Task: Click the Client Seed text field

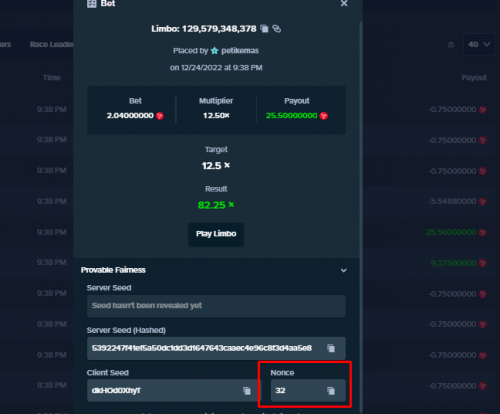Action: tap(172, 391)
